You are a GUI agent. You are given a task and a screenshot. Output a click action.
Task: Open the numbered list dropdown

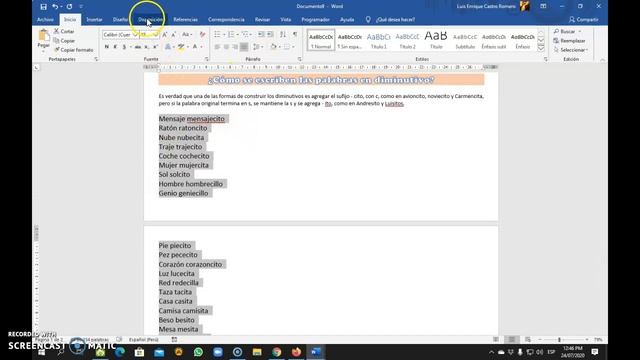pyautogui.click(x=238, y=35)
